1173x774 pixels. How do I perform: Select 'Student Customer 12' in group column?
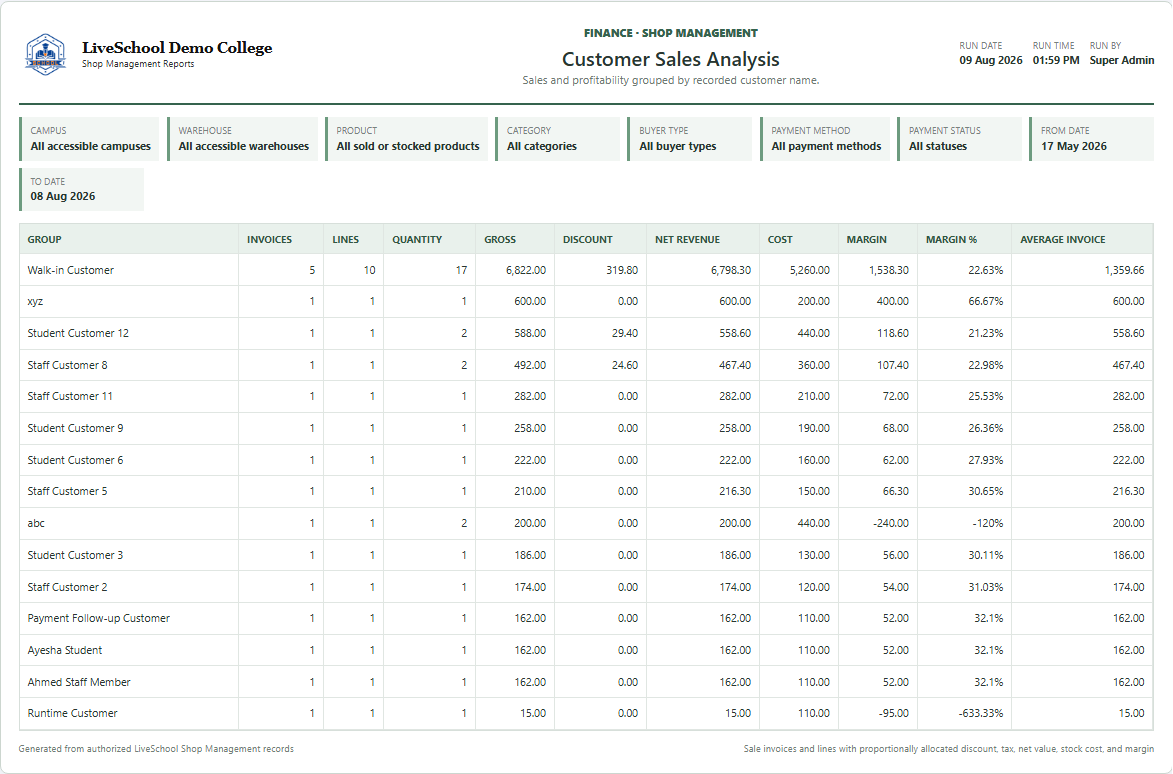point(78,334)
